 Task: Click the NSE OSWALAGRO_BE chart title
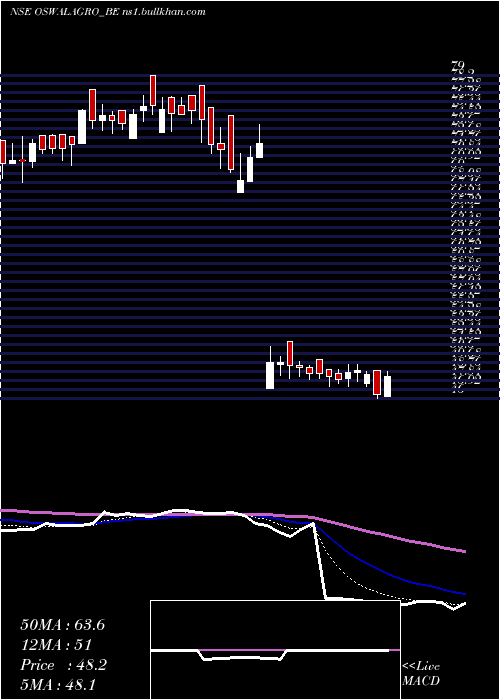point(107,12)
